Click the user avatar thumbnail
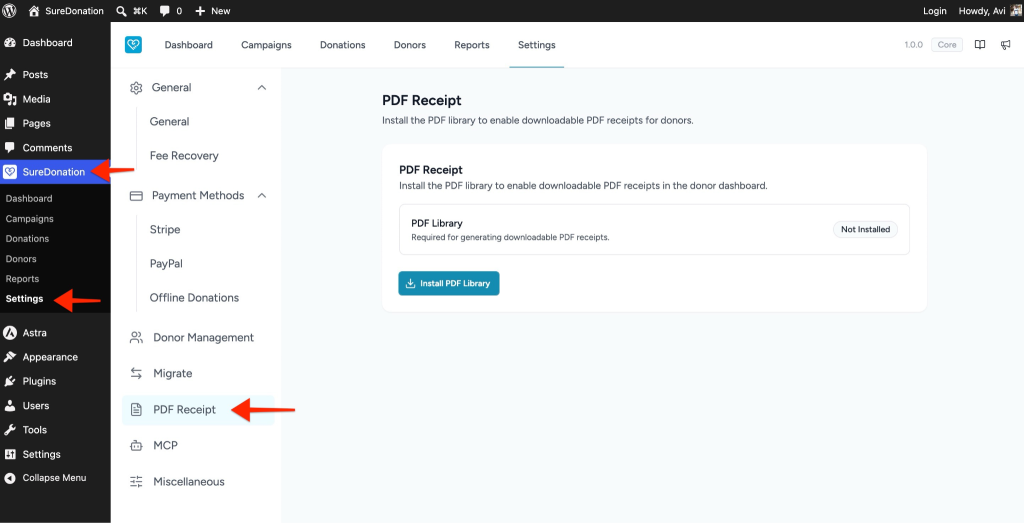The image size is (1024, 523). click(1016, 10)
